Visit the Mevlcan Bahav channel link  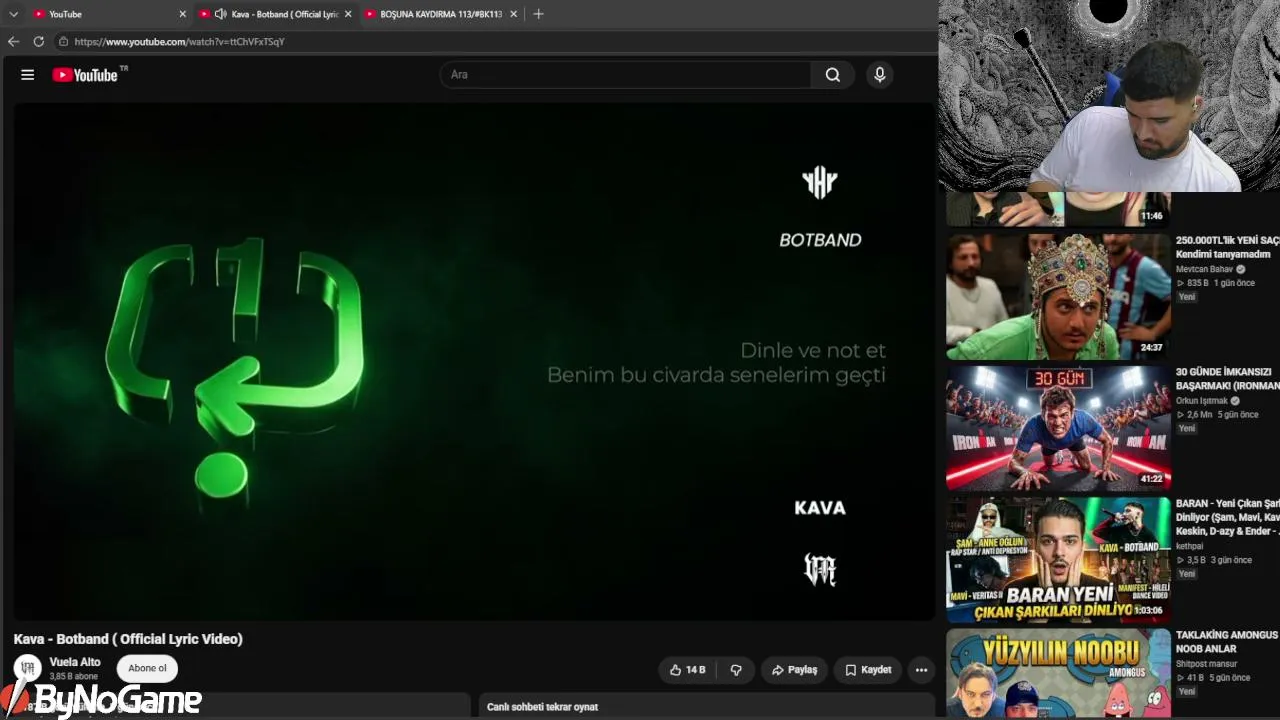(x=1204, y=269)
